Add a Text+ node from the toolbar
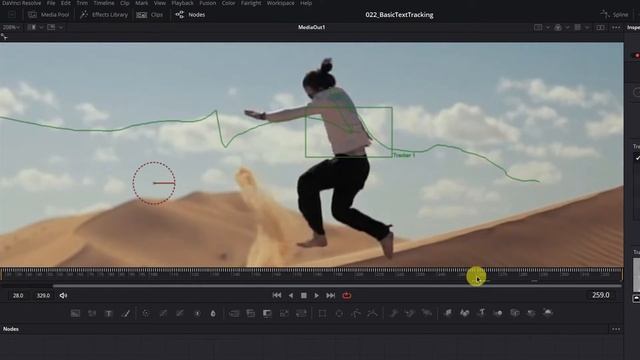 (109, 313)
